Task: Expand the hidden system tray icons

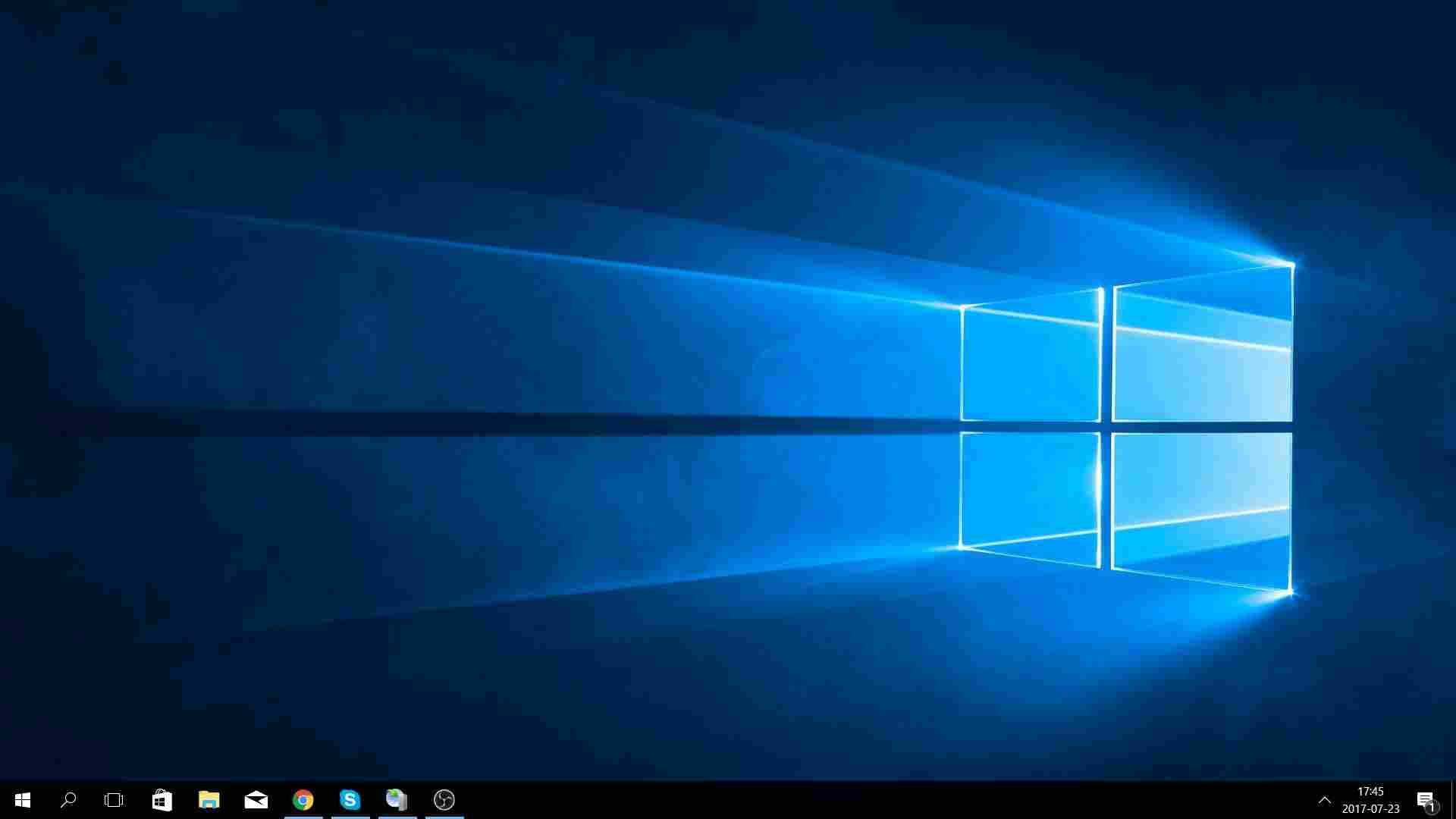Action: tap(1324, 800)
